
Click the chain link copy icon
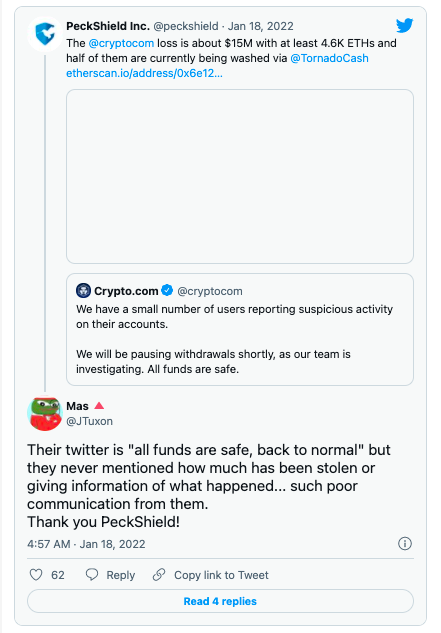point(159,574)
